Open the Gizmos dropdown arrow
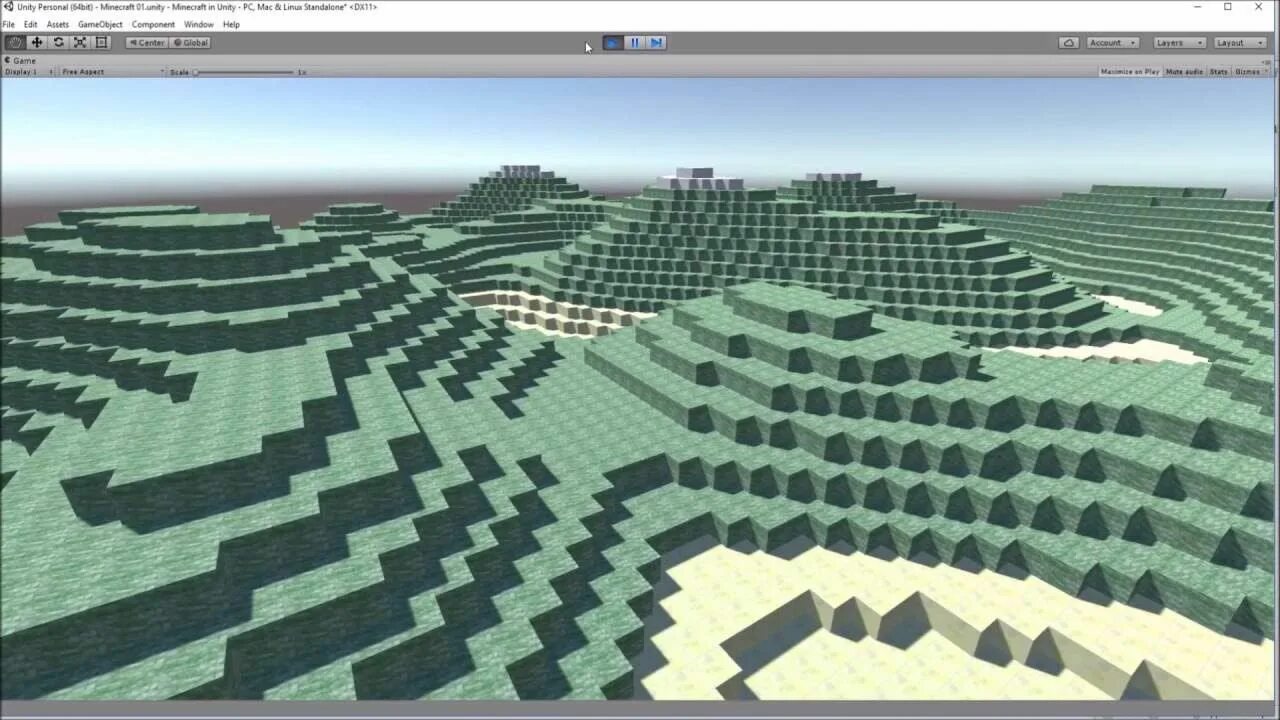The width and height of the screenshot is (1280, 720). click(x=1266, y=72)
